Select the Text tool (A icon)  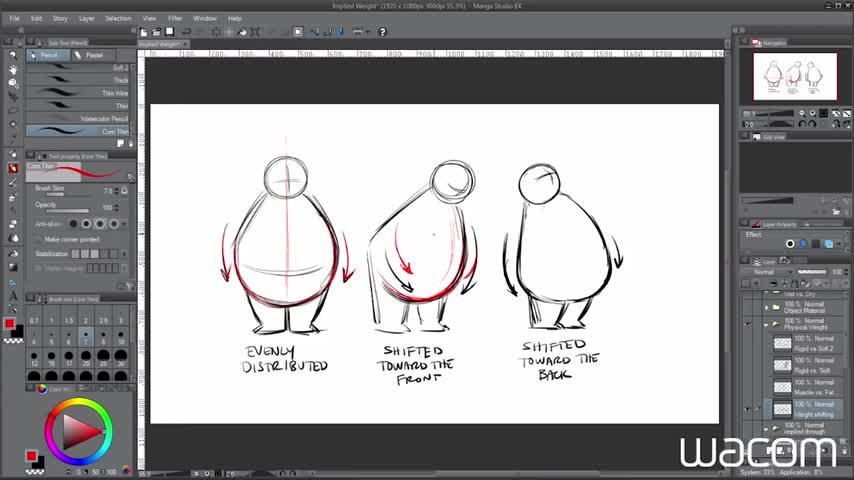click(13, 296)
